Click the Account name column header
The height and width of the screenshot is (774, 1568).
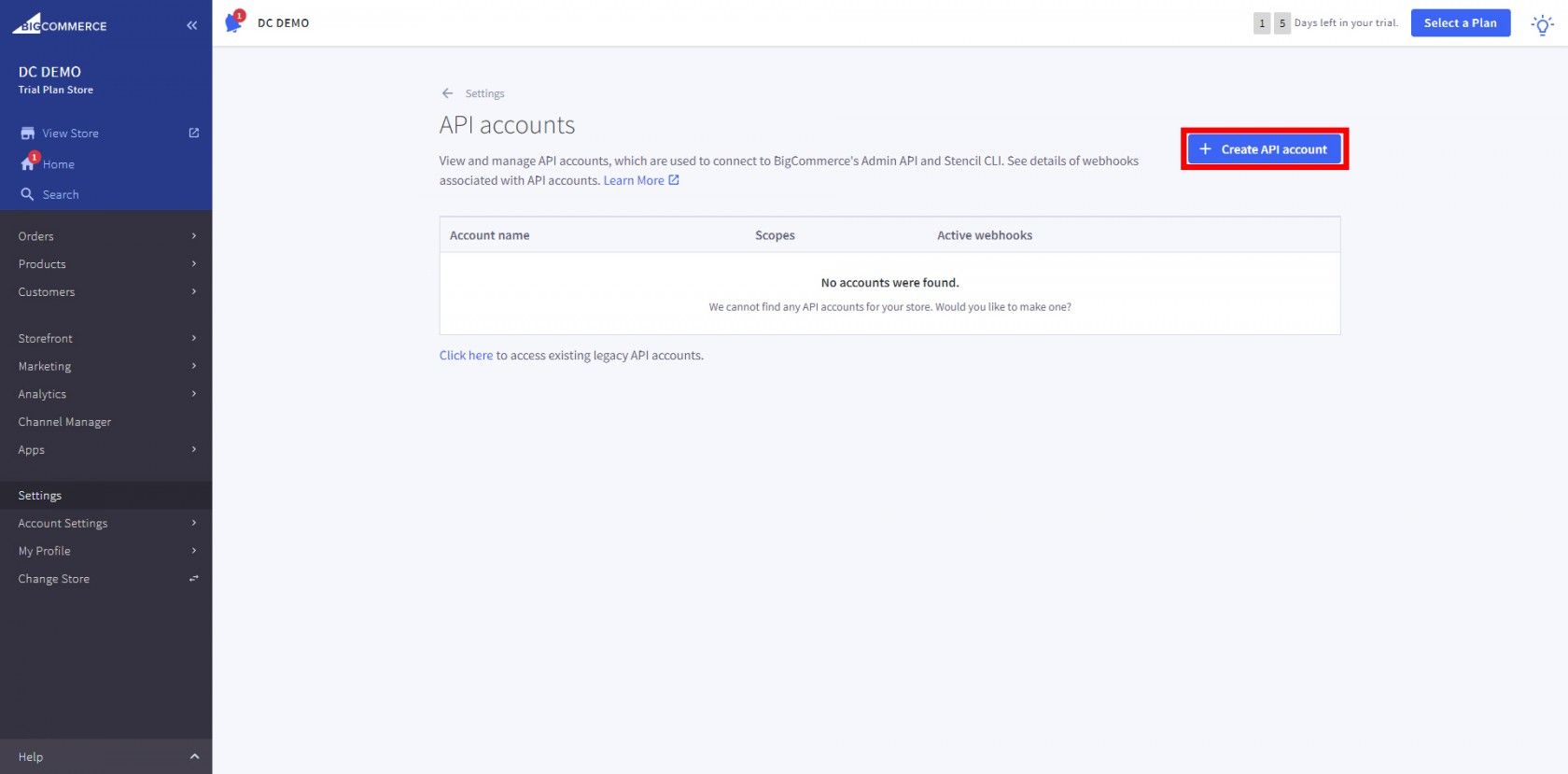(489, 235)
